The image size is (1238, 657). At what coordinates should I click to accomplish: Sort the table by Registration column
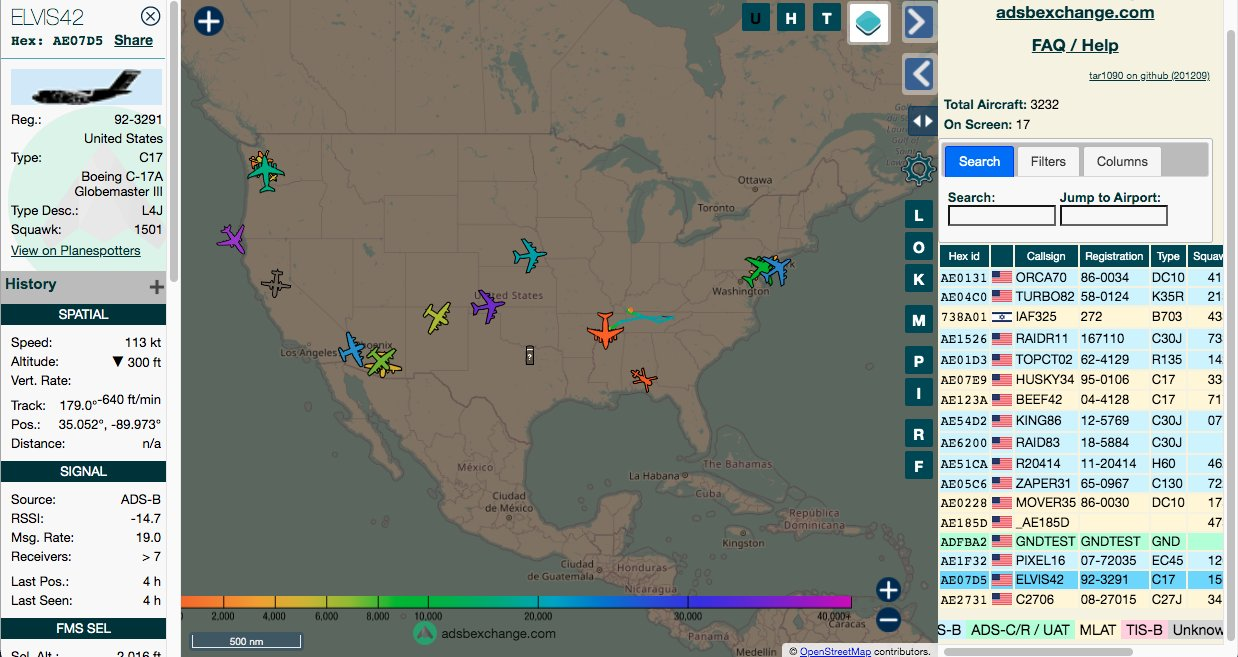1113,256
